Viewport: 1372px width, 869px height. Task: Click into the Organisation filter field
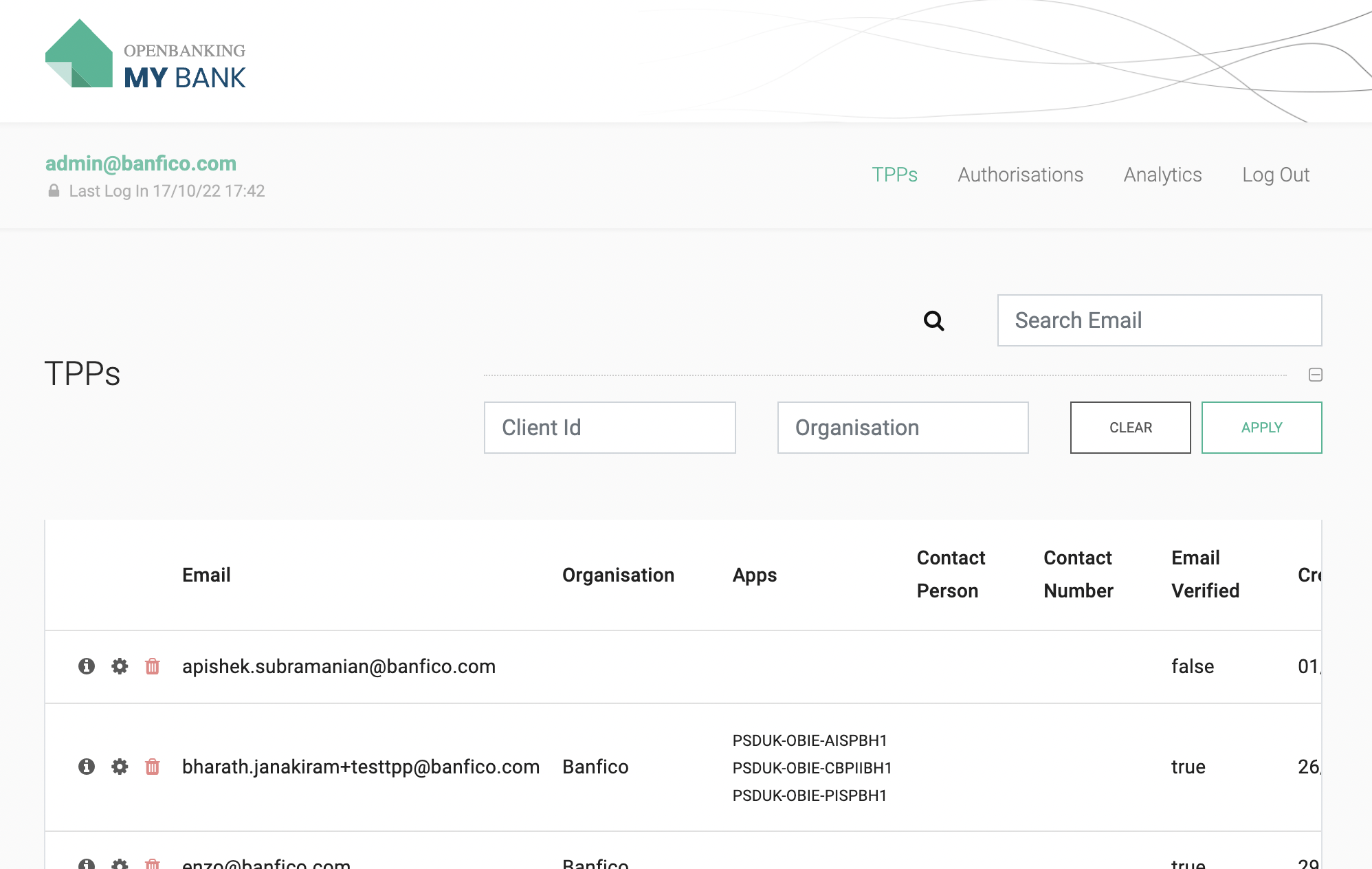coord(902,428)
